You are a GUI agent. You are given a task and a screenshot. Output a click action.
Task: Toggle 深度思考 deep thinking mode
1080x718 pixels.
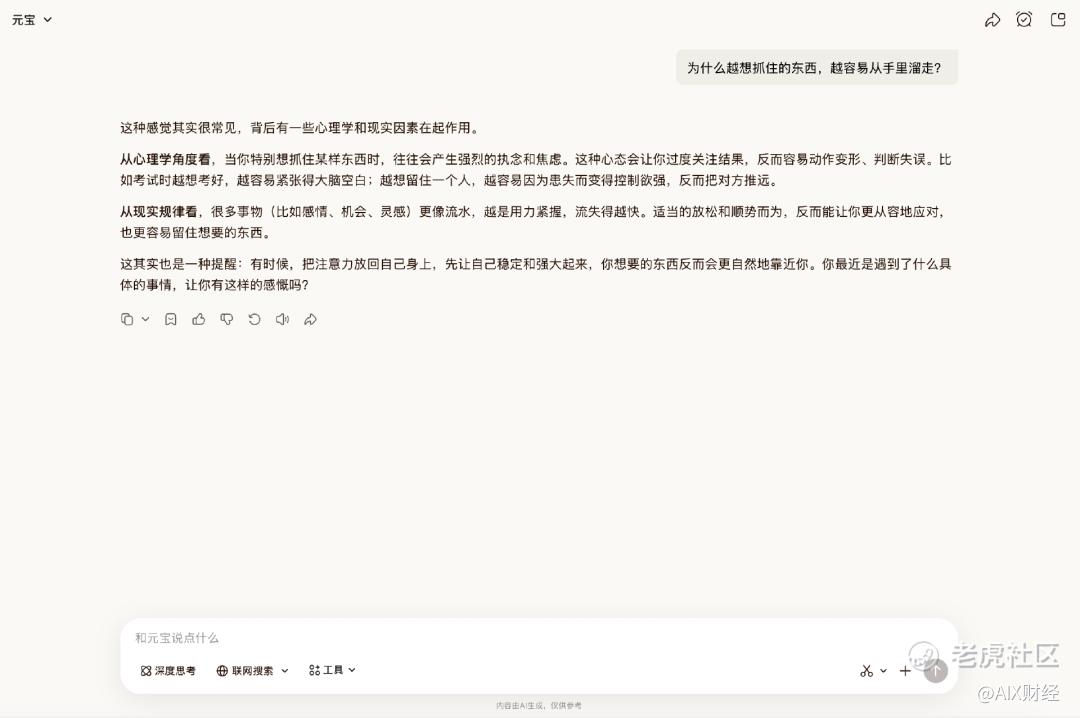point(168,670)
